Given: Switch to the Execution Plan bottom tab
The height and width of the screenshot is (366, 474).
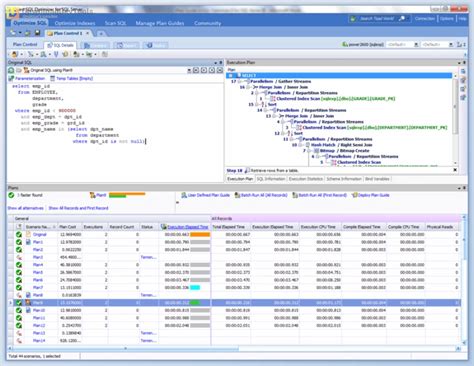Looking at the screenshot, I should (240, 179).
